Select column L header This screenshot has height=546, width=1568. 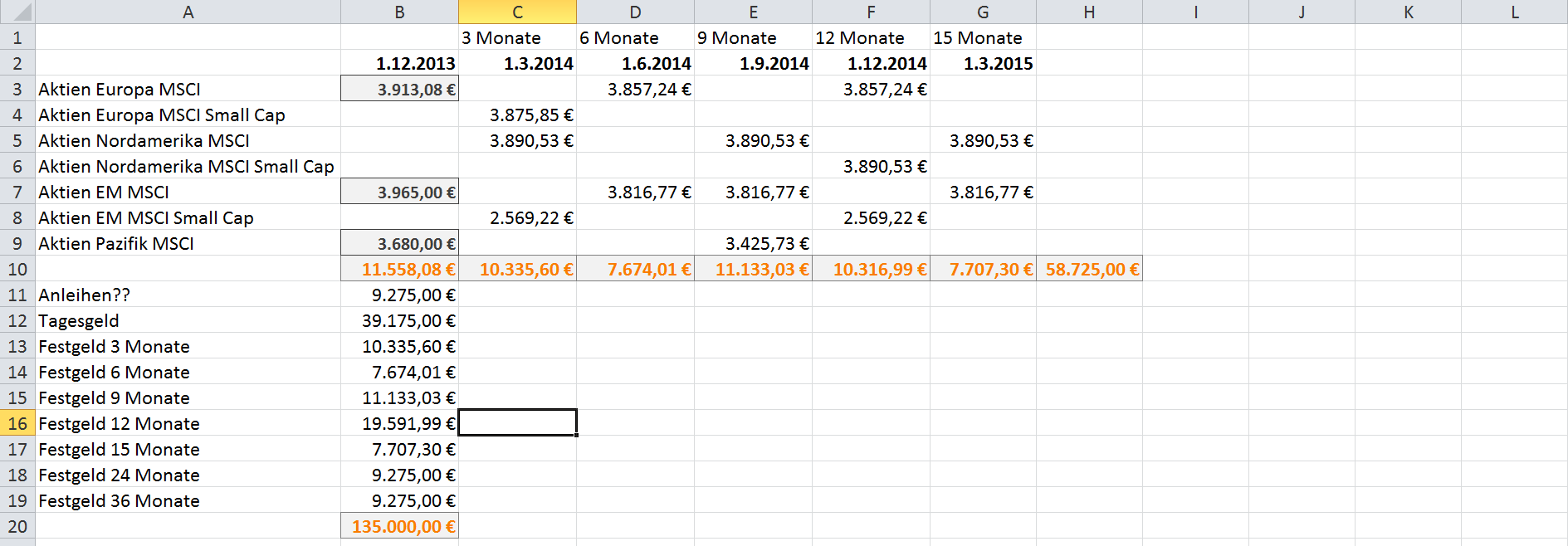tap(1514, 12)
